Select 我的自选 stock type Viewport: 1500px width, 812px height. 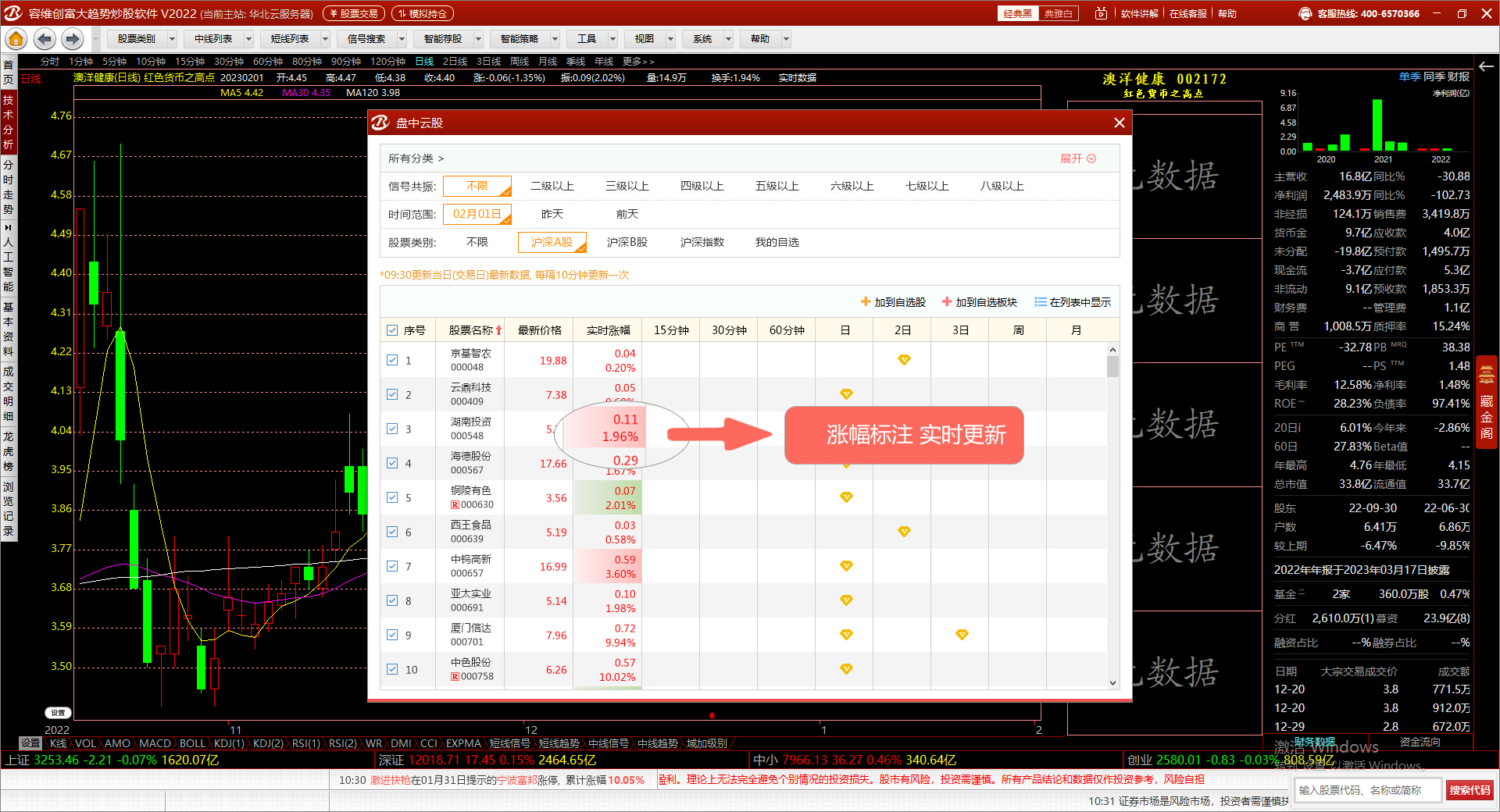tap(777, 242)
